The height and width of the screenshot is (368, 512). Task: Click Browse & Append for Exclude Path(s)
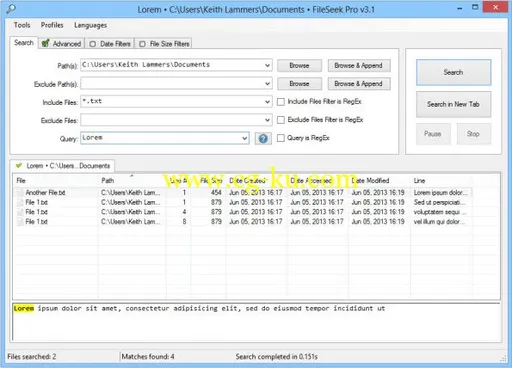click(x=359, y=84)
